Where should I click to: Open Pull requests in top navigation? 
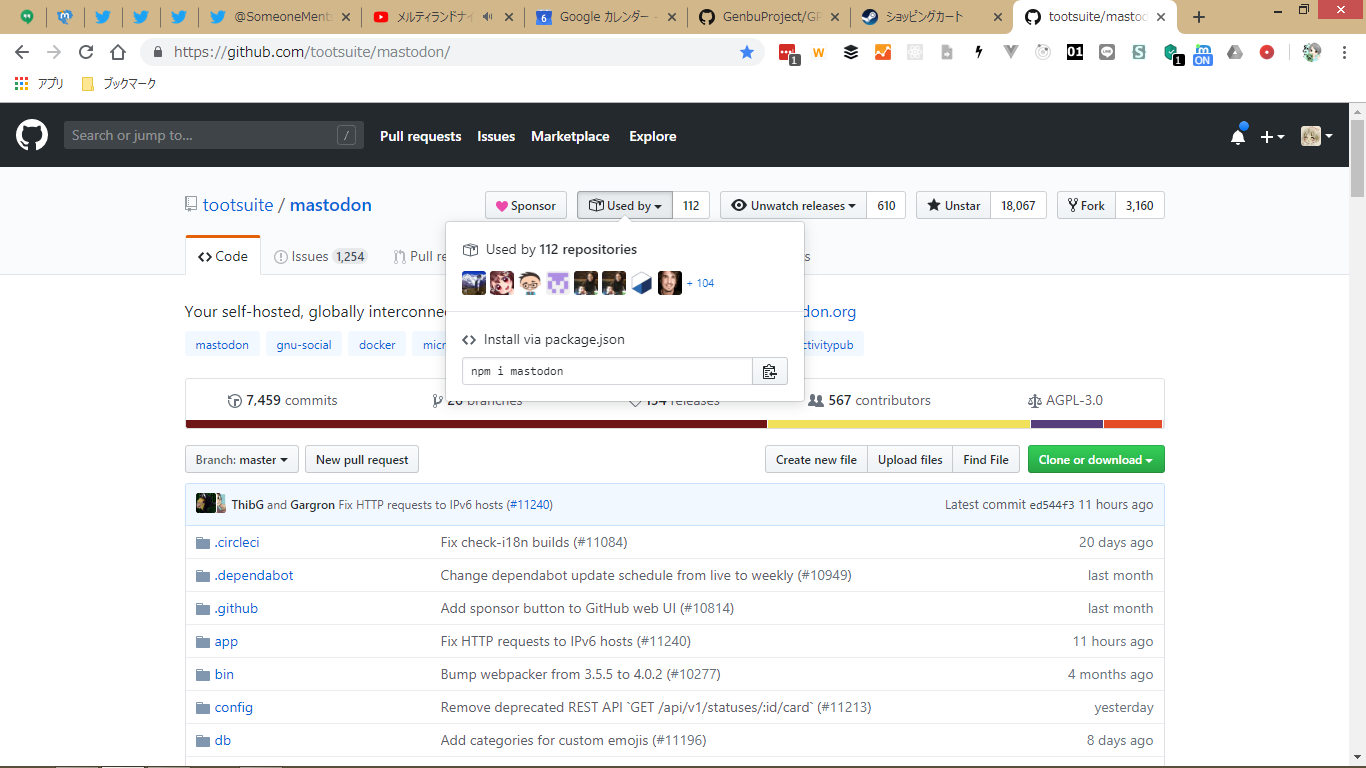[x=420, y=136]
